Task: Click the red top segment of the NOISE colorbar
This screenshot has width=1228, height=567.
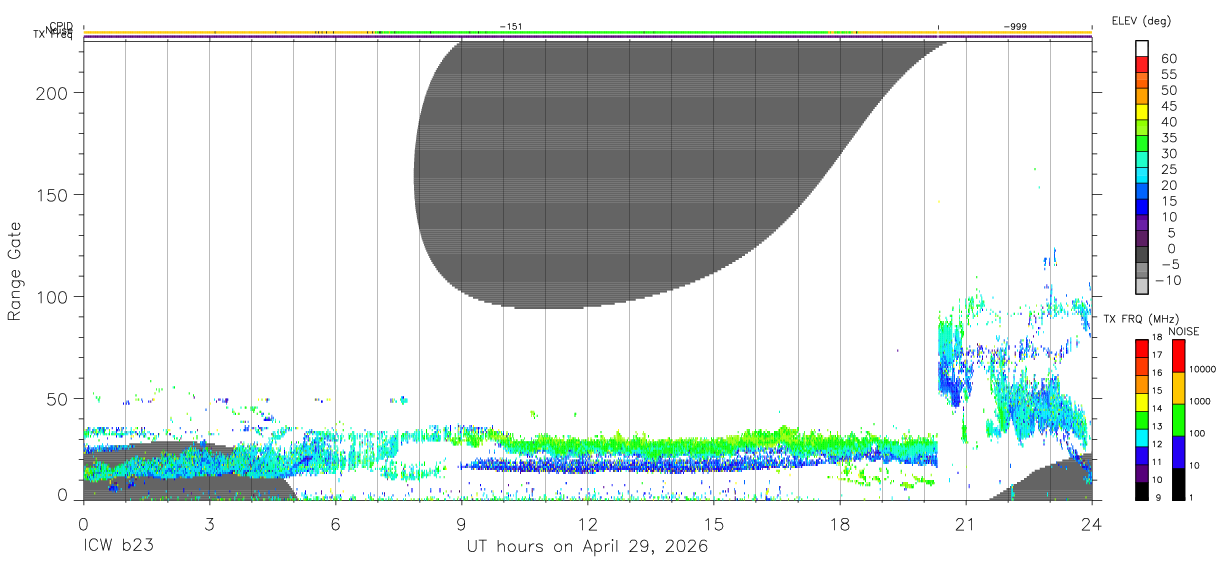Action: coord(1177,357)
